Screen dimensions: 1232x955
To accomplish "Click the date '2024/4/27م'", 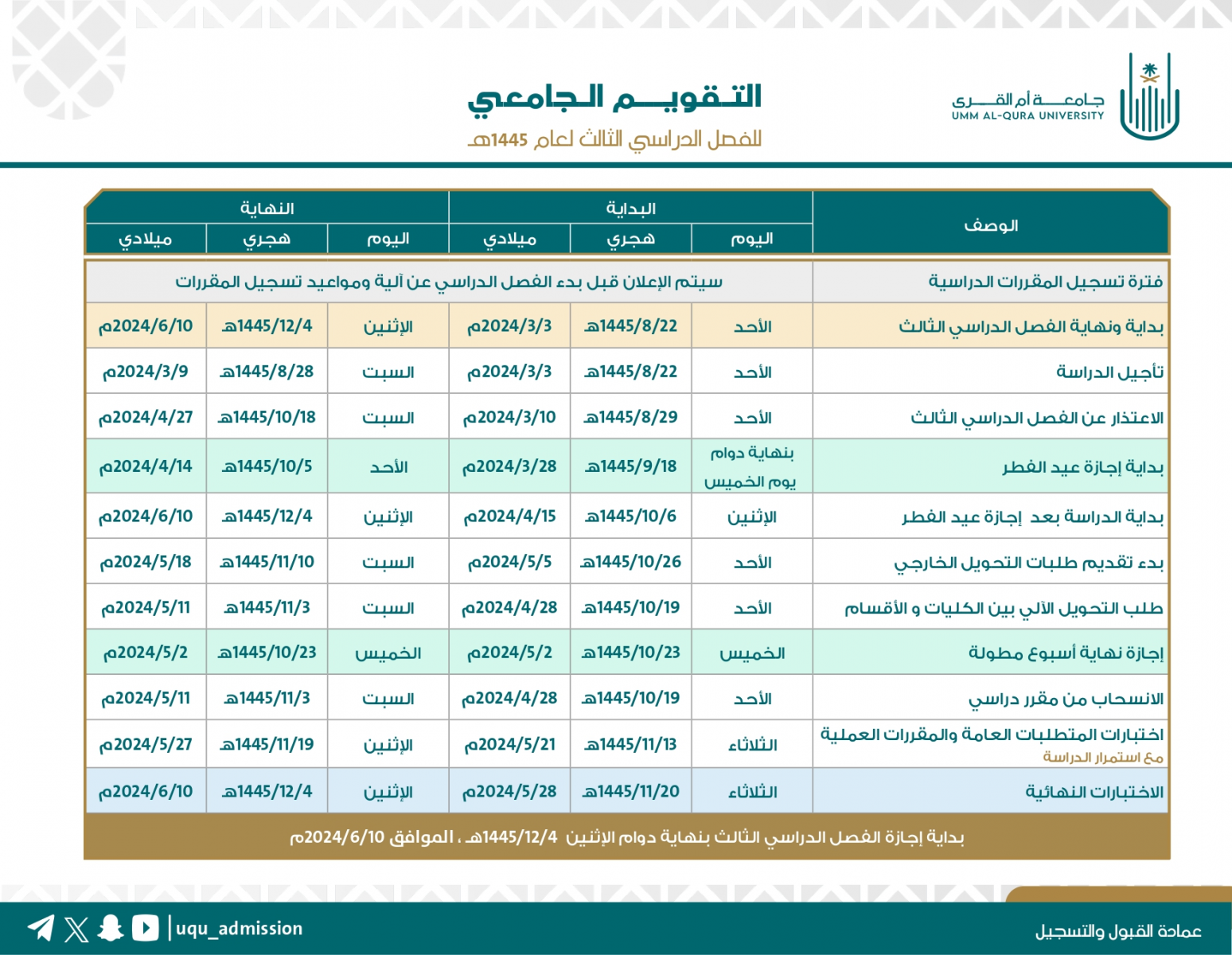I will point(146,417).
